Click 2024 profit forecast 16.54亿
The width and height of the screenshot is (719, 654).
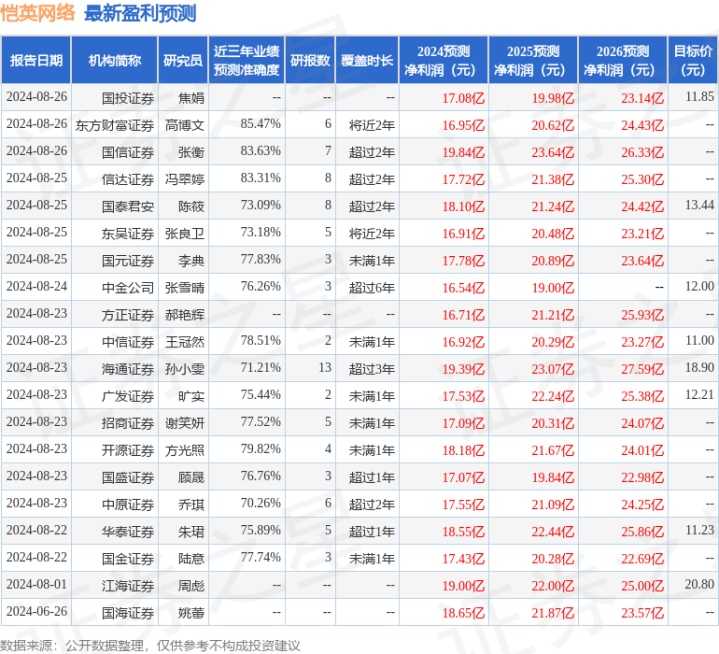(463, 288)
